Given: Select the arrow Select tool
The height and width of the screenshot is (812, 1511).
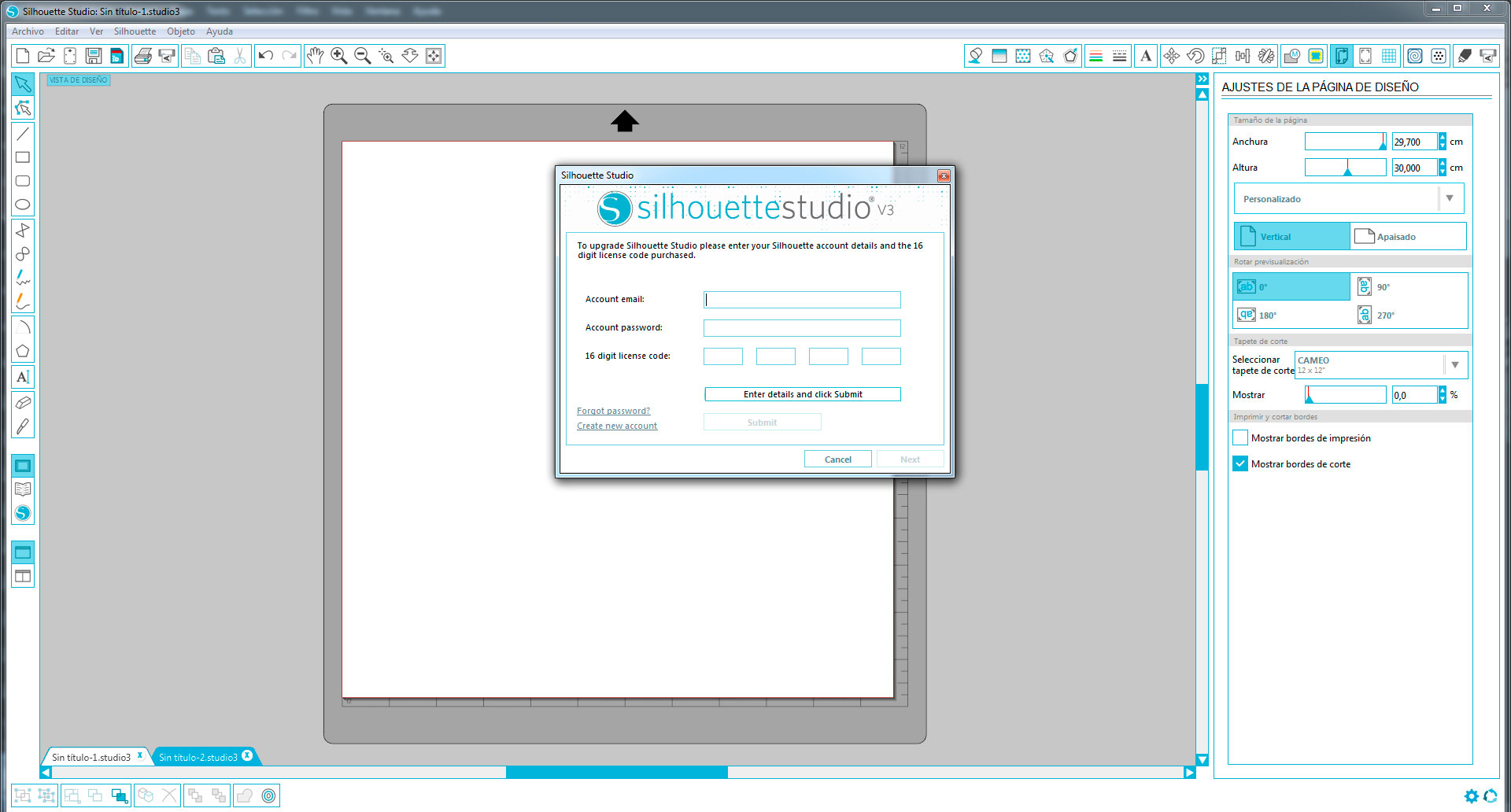Looking at the screenshot, I should (23, 84).
